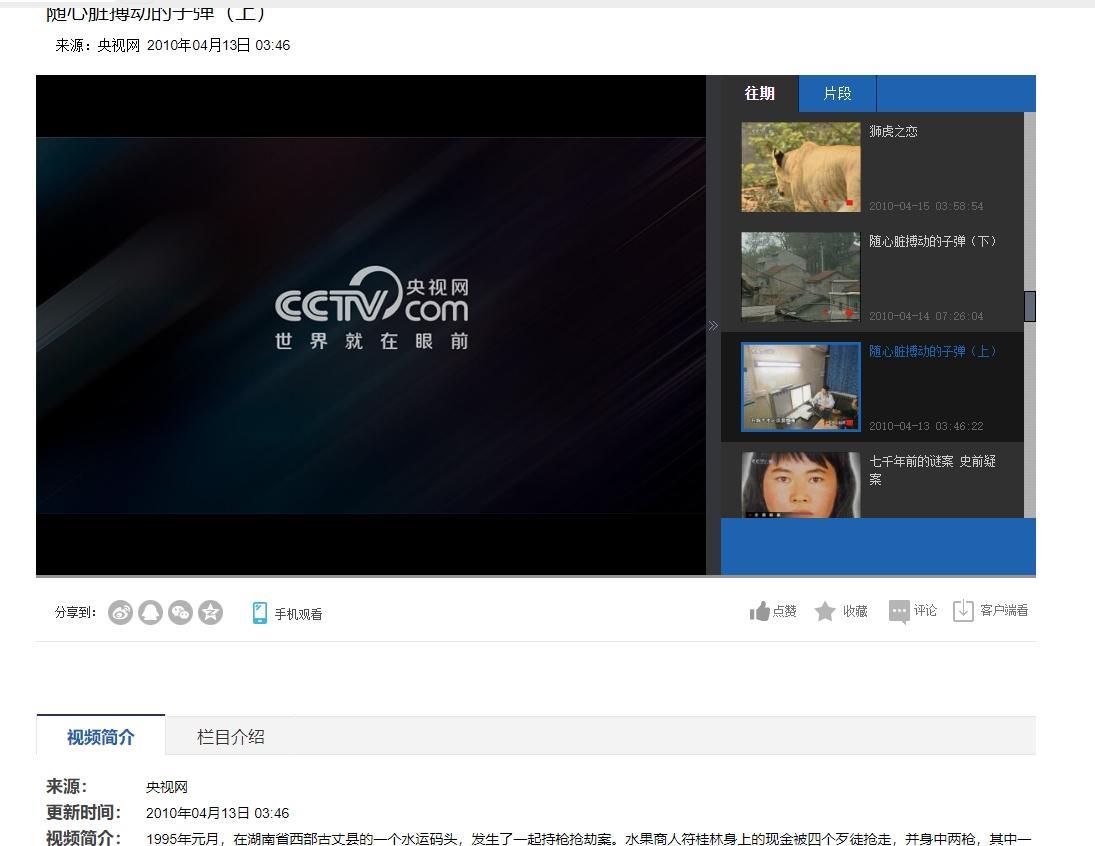This screenshot has height=846, width=1095.
Task: Click 随心脏搏动的子弹（上）title link
Action: (933, 351)
